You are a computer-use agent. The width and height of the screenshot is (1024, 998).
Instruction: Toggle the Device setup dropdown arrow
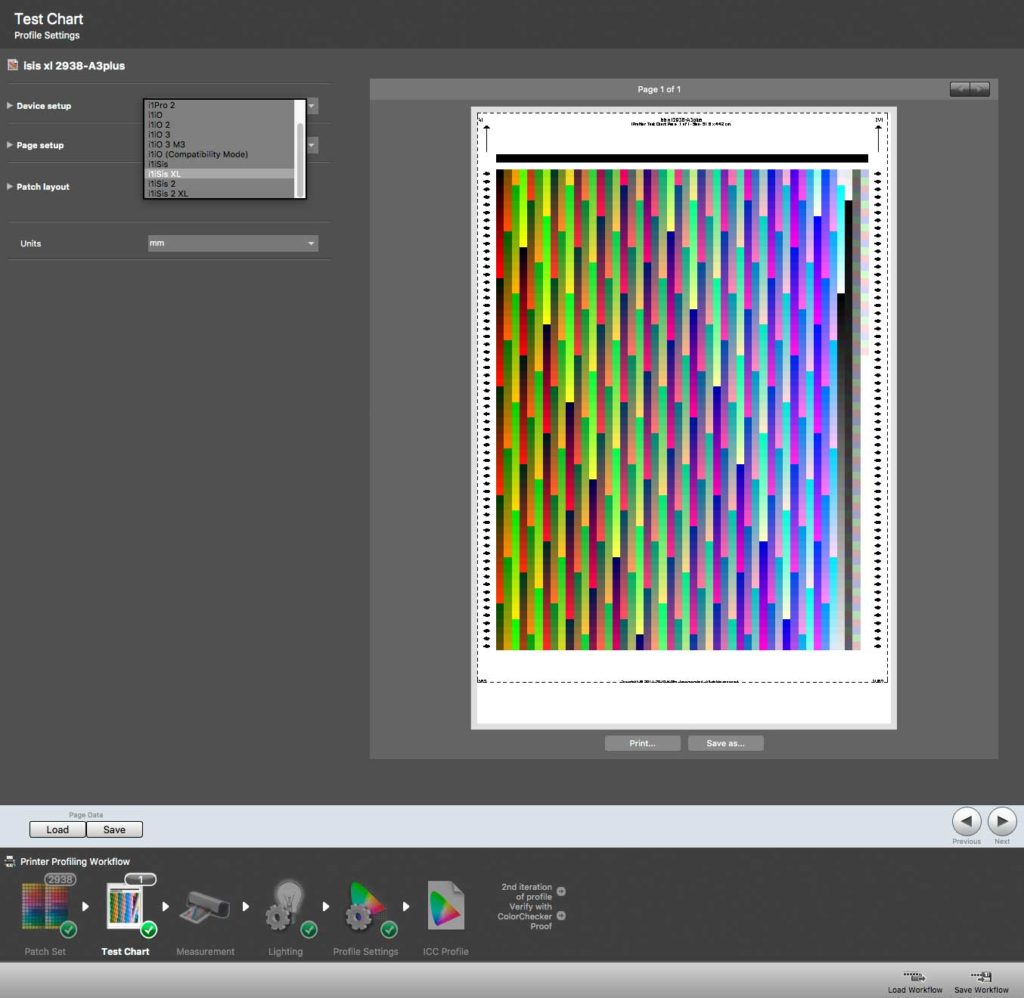(x=313, y=106)
